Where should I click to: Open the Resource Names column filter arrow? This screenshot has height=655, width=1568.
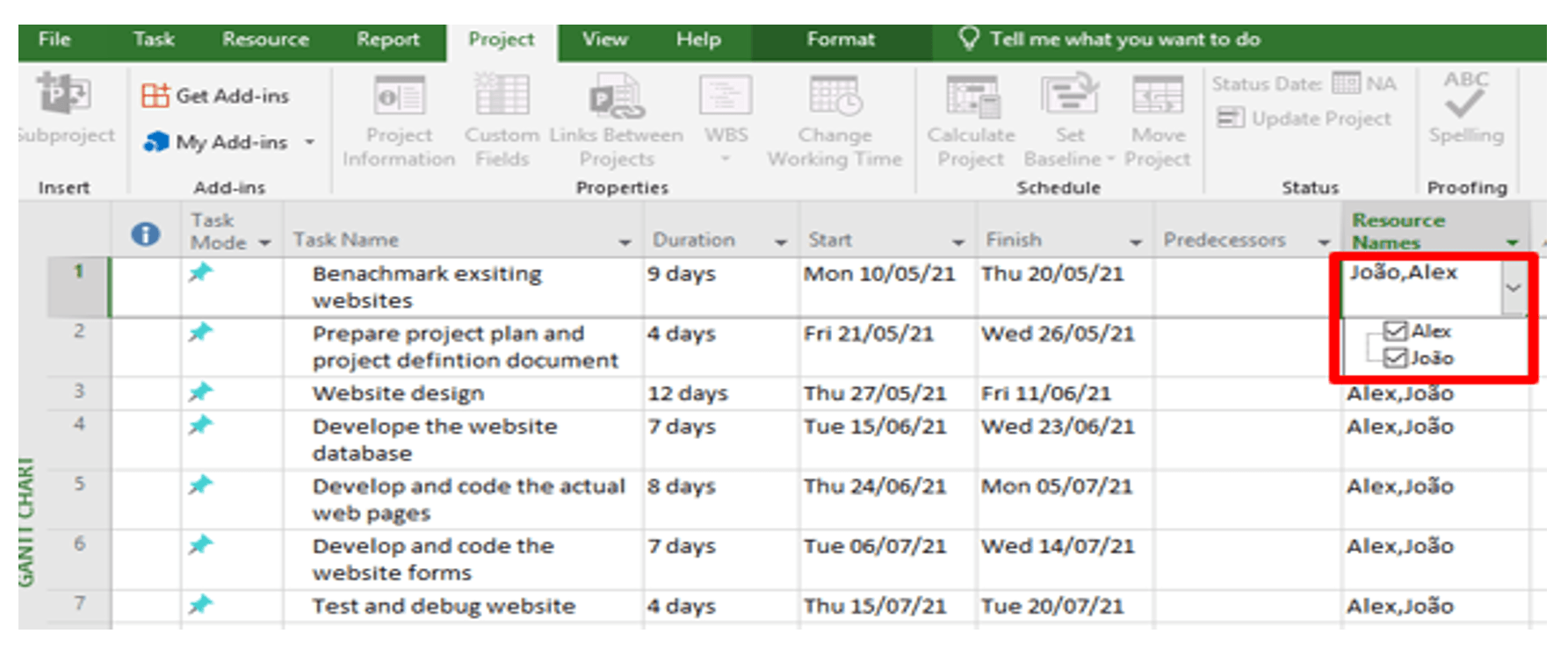(1512, 242)
